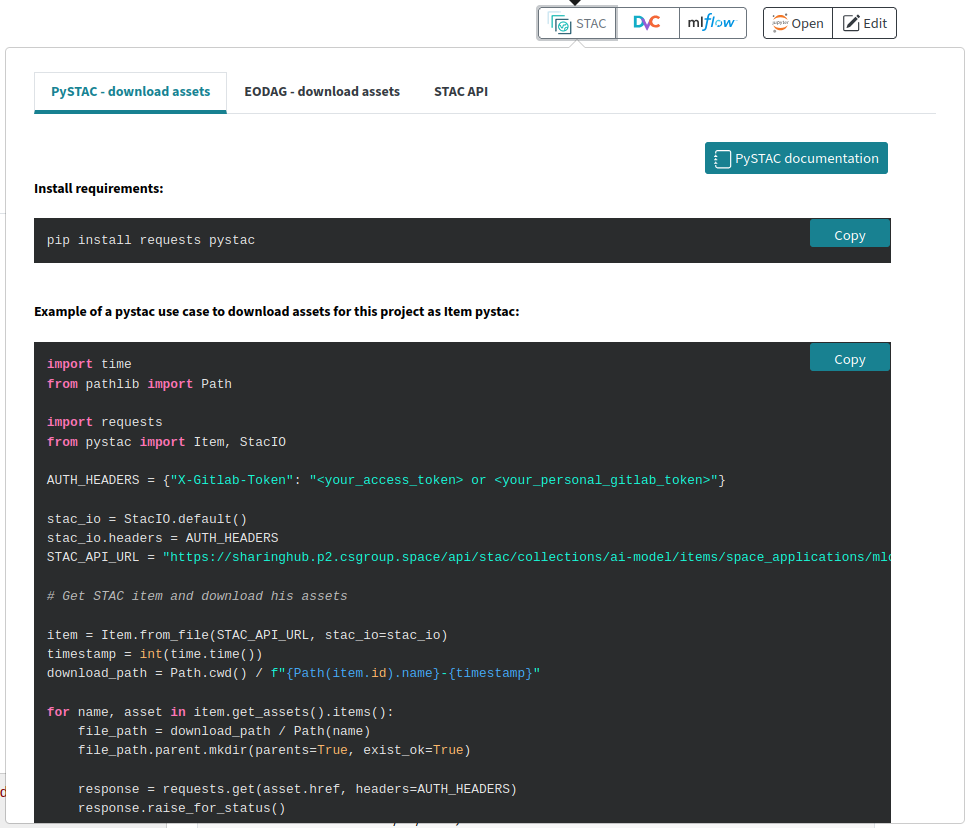Click the 'Install requirements:' heading
970x828 pixels.
pos(99,188)
